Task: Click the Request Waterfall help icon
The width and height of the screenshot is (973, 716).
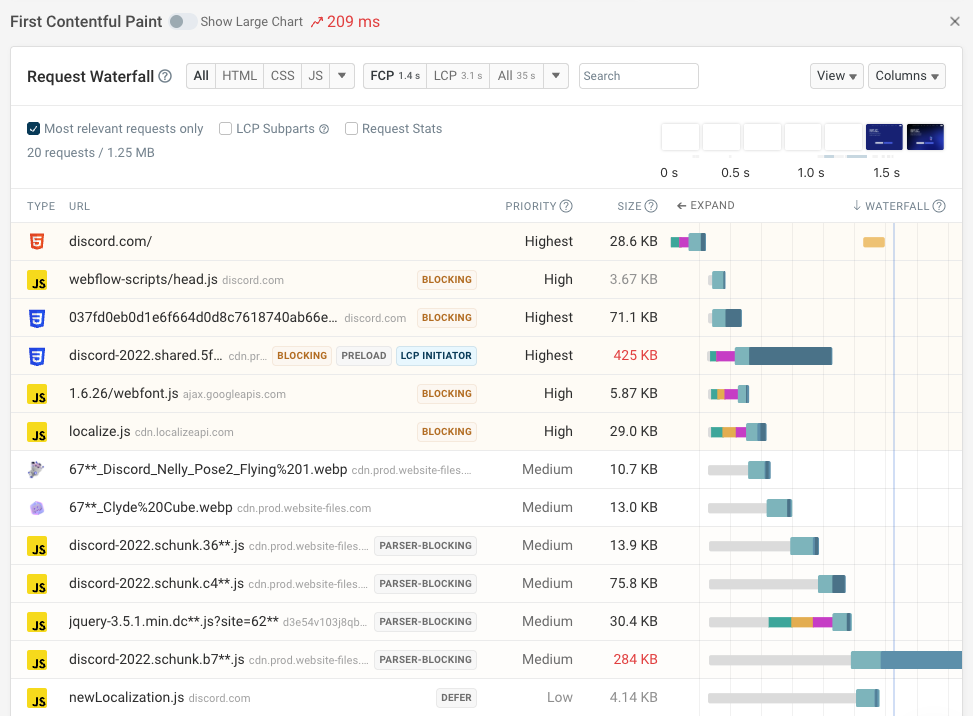Action: coord(165,76)
